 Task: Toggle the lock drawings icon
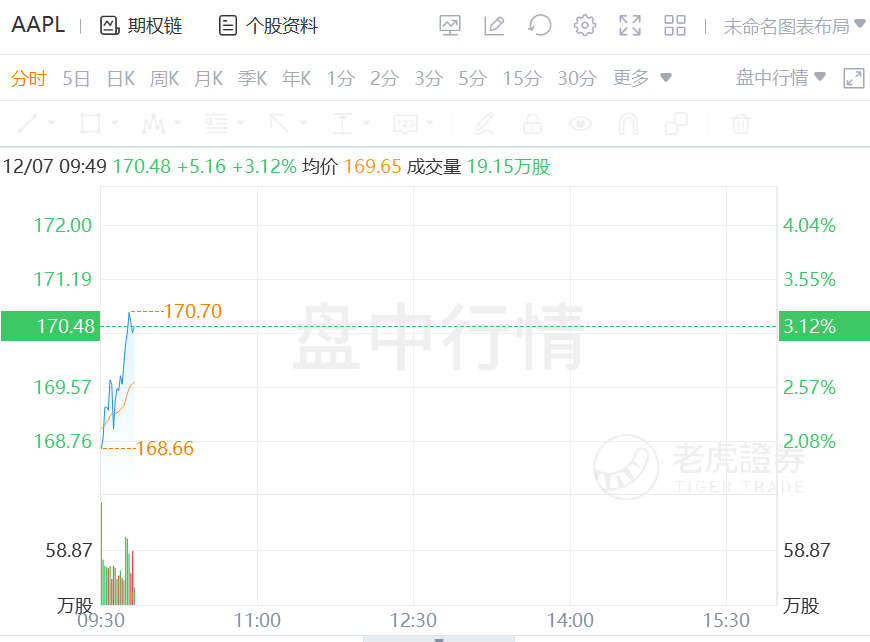(x=533, y=124)
